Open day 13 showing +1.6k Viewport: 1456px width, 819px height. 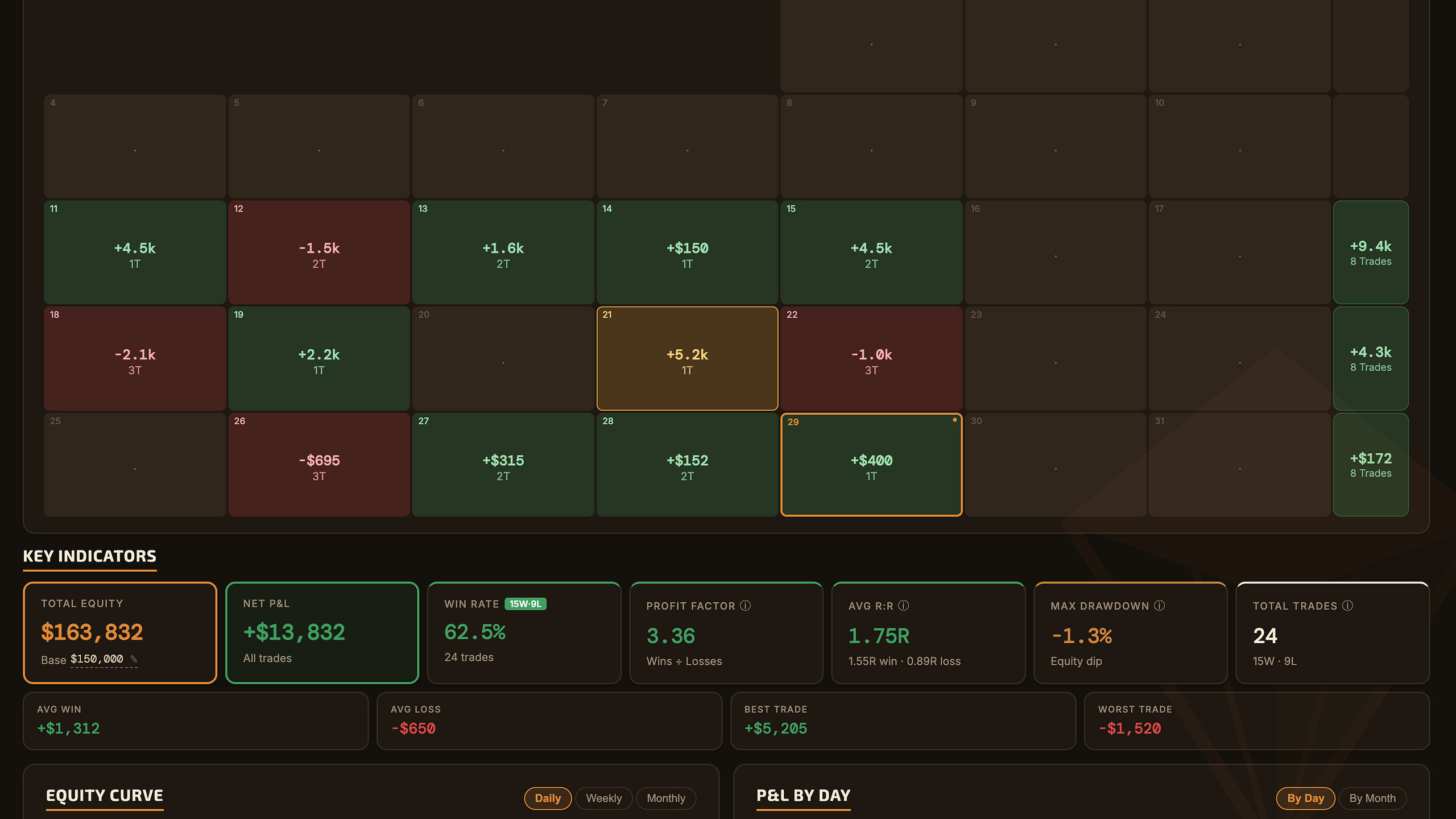503,252
